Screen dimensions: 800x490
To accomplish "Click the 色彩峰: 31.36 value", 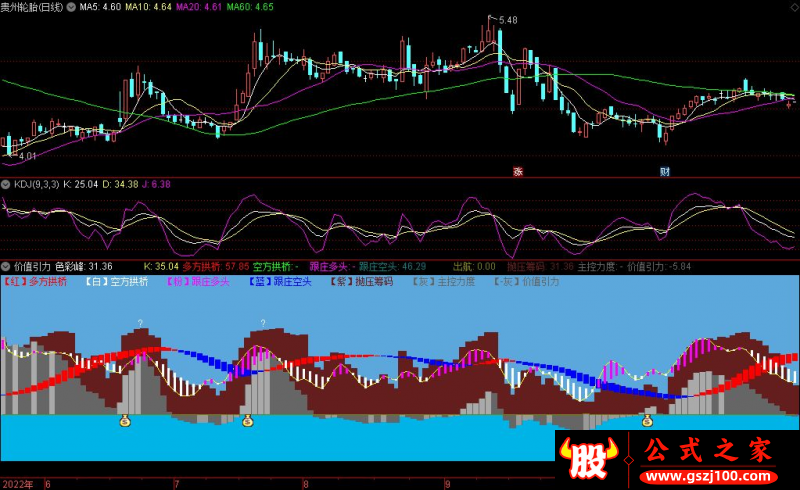I will pyautogui.click(x=84, y=266).
